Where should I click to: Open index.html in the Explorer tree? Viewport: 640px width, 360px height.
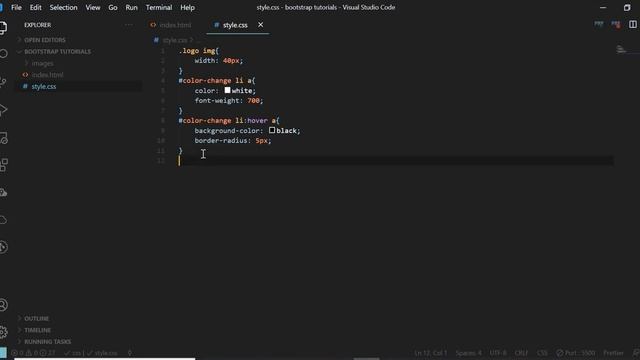pos(47,75)
